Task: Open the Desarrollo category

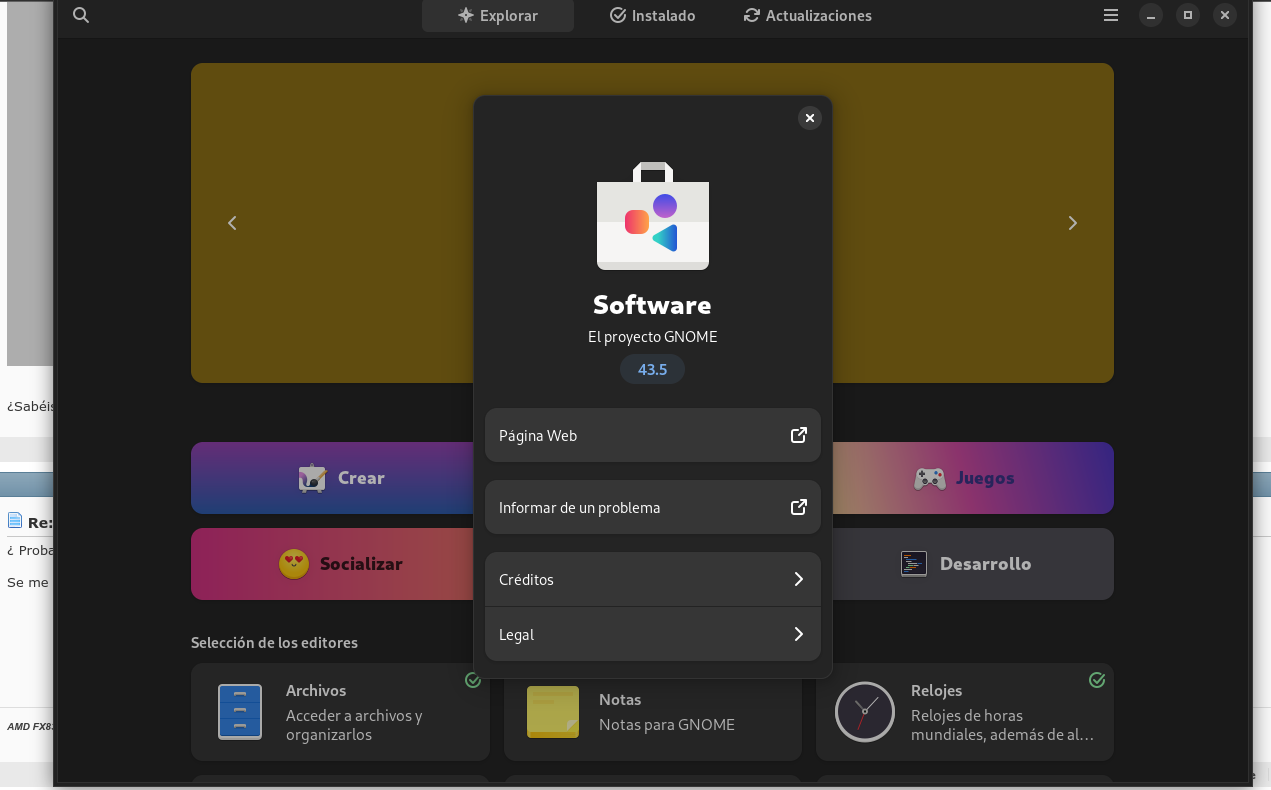Action: [971, 564]
